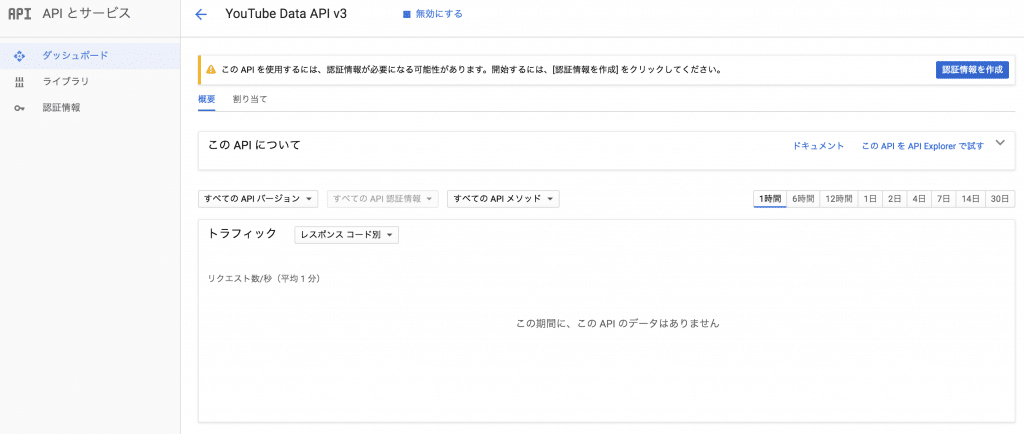Expand the この API について section chevron
1024x434 pixels.
pos(1000,144)
